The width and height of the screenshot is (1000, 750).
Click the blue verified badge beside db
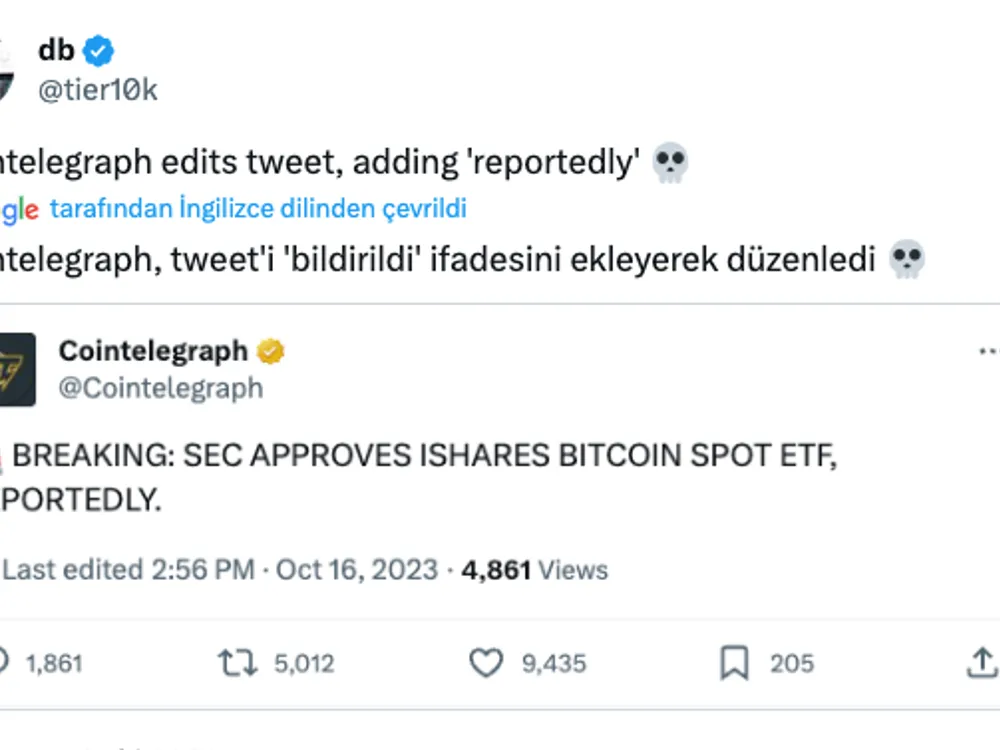click(x=98, y=50)
